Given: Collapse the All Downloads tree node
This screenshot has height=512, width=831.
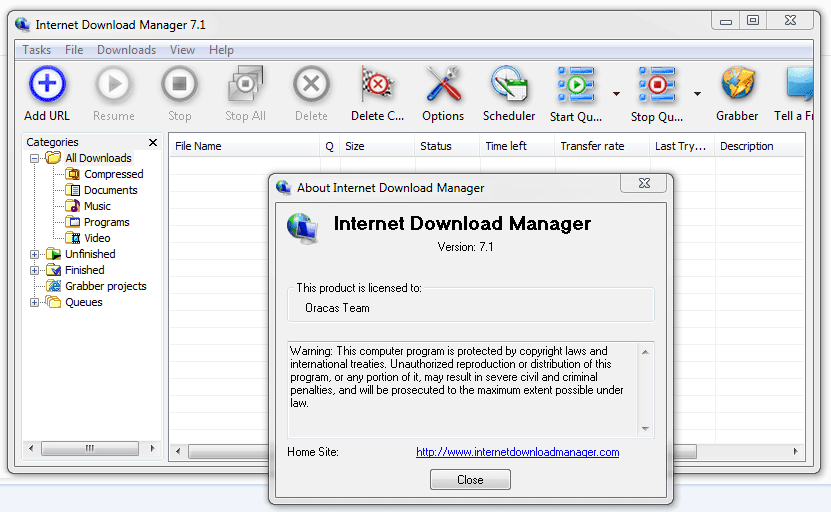Looking at the screenshot, I should (34, 158).
